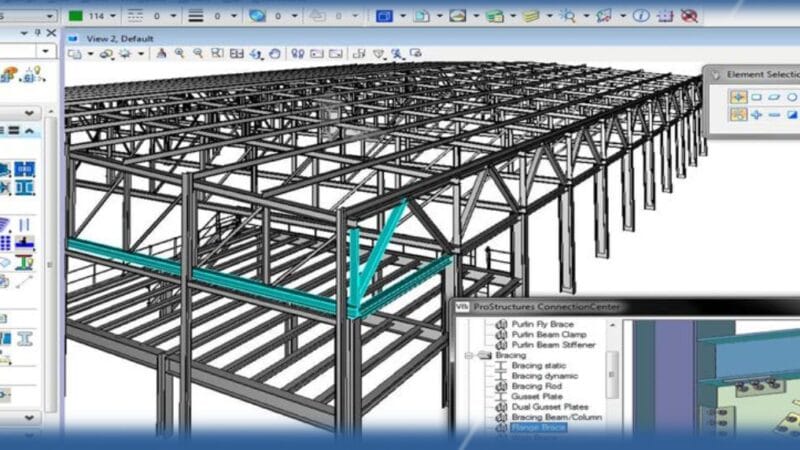
Task: Click the task panel vertical scrollbar
Action: coord(51,264)
